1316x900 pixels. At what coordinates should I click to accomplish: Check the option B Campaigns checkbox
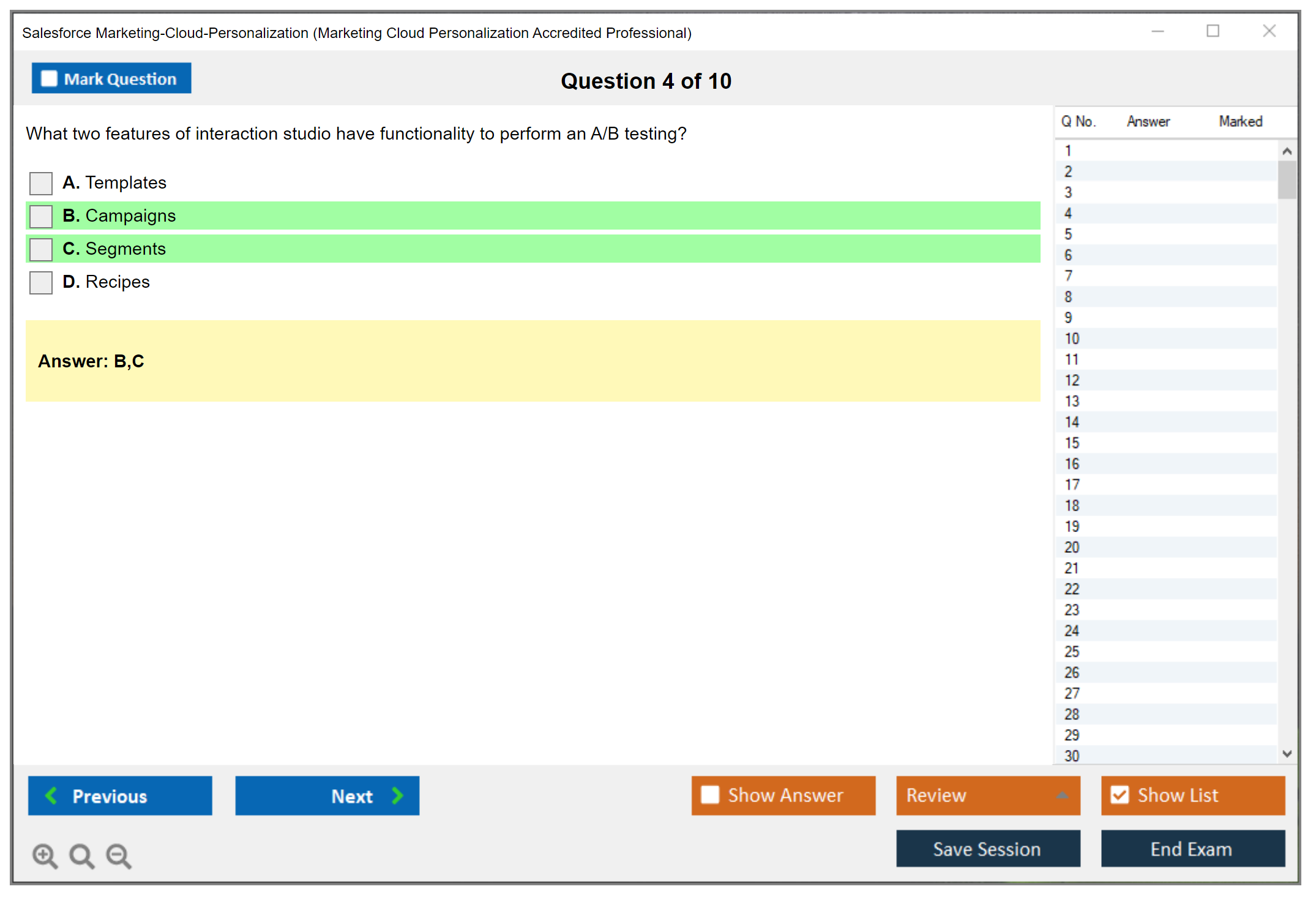tap(41, 216)
